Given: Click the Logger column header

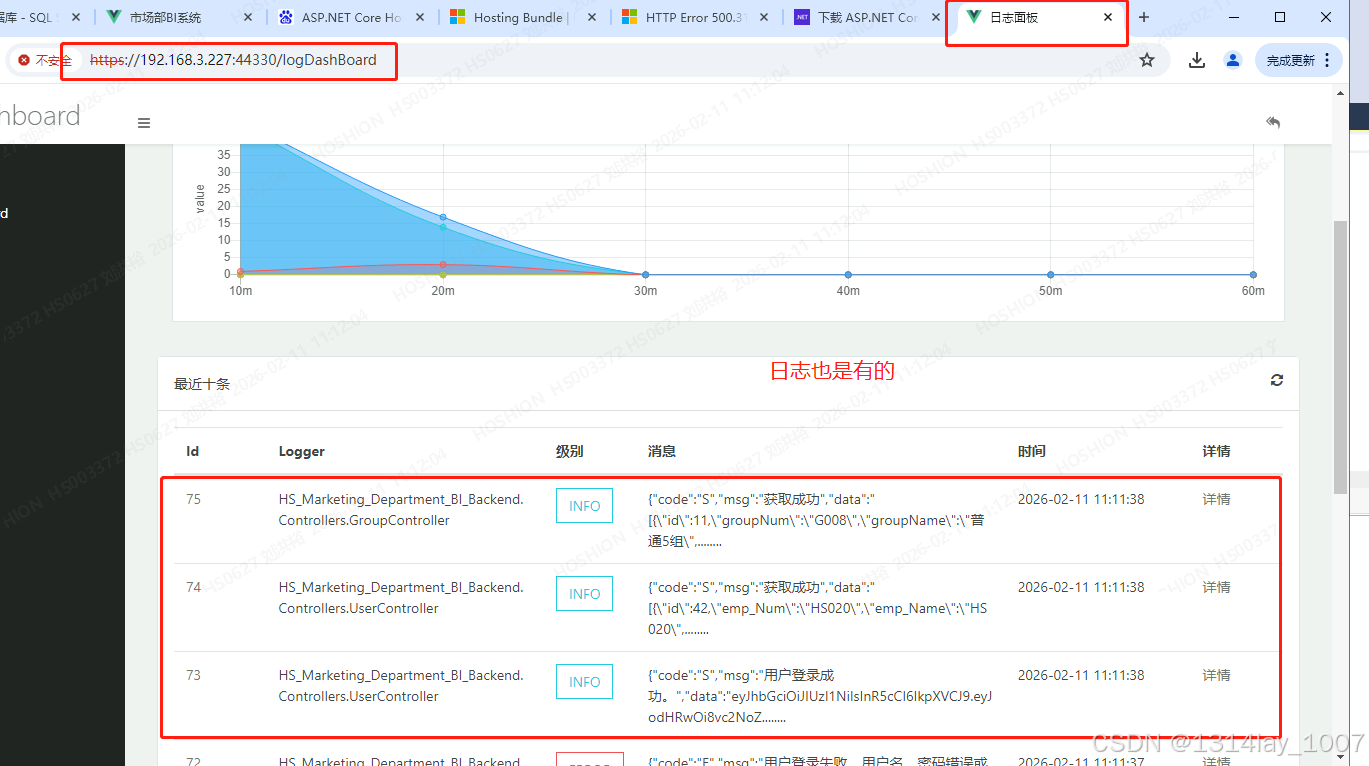Looking at the screenshot, I should point(302,451).
